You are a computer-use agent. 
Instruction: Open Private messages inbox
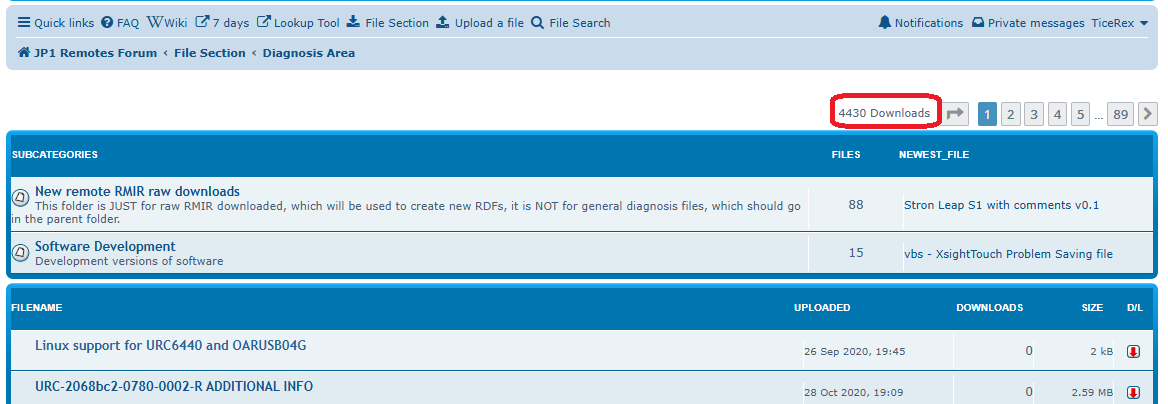pos(1028,23)
